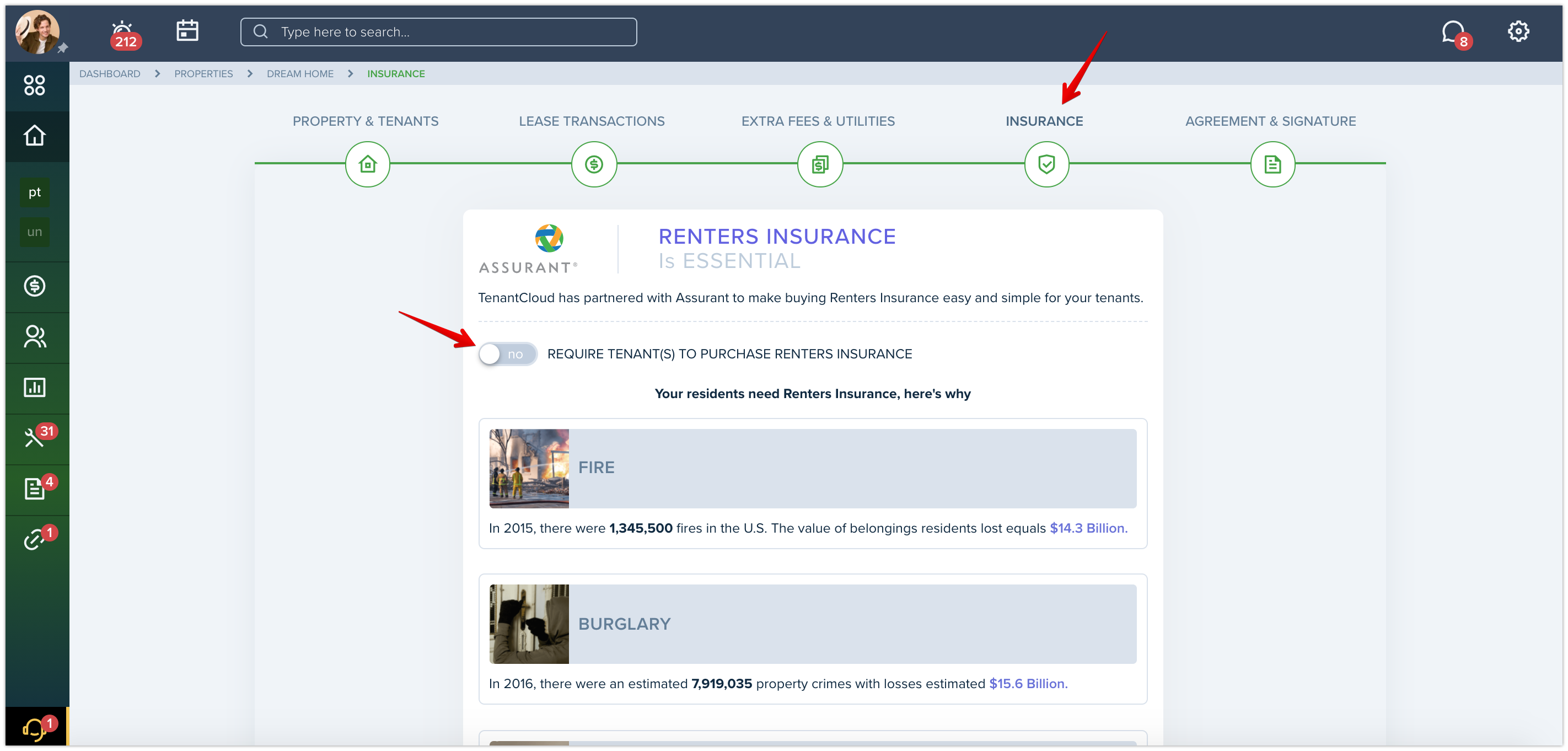Click the burglary photo thumbnail
Viewport: 1568px width, 751px height.
tap(529, 624)
